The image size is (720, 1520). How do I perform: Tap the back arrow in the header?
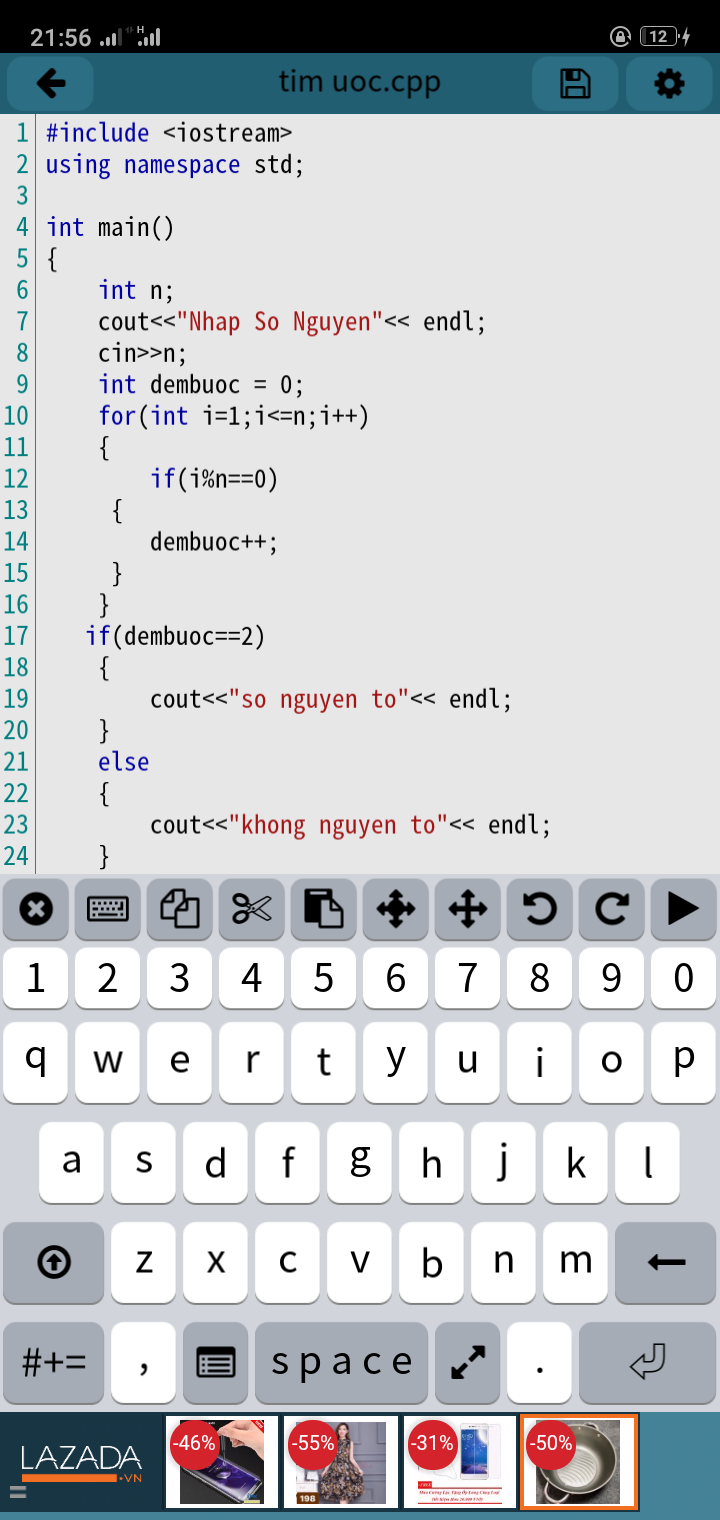pos(51,84)
